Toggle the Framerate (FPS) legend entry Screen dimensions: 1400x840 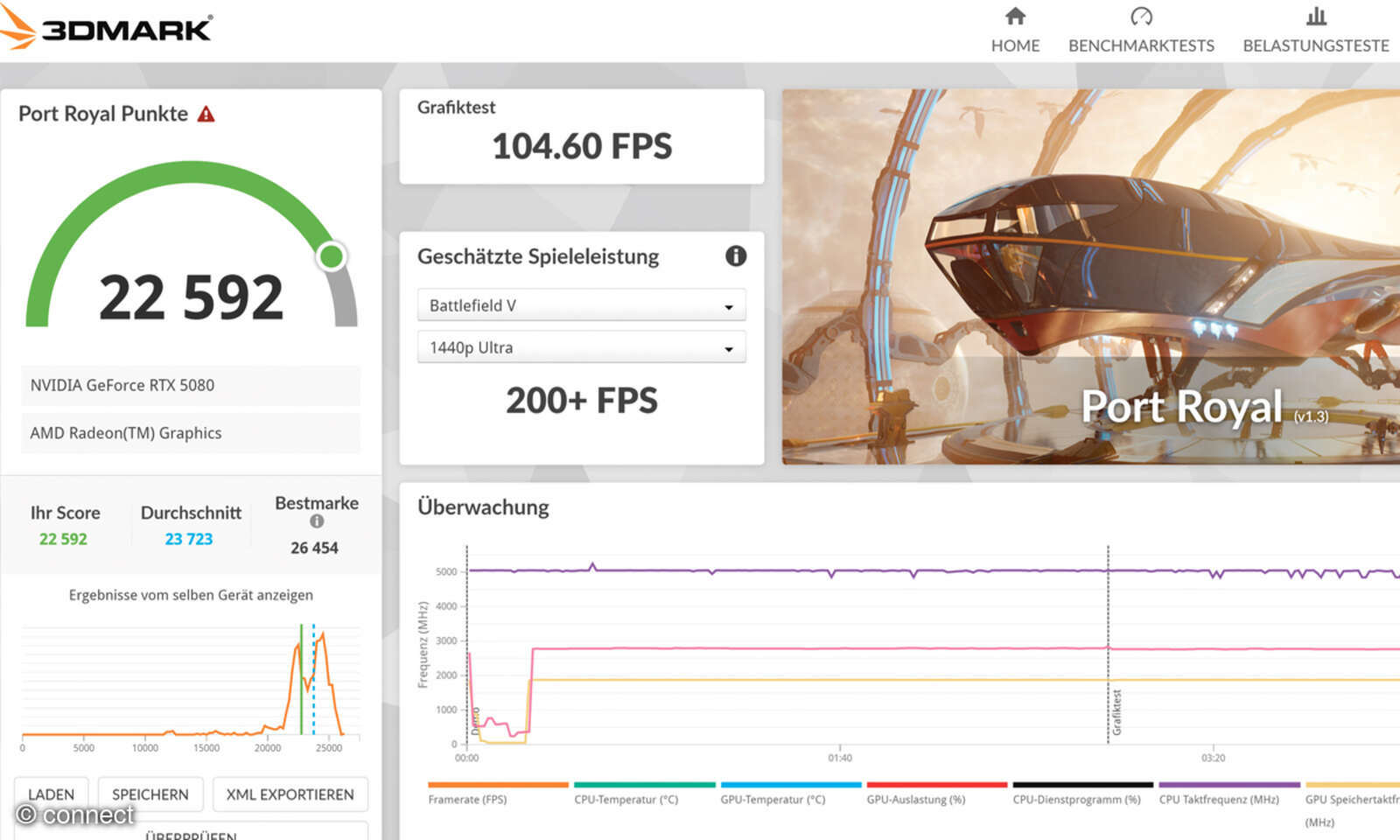[468, 799]
